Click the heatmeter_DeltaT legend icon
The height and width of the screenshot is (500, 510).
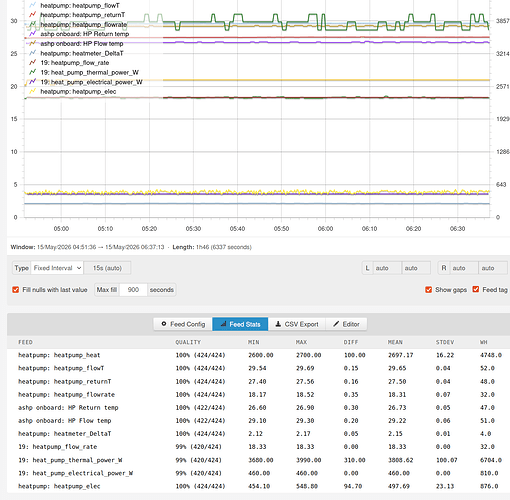(x=32, y=53)
